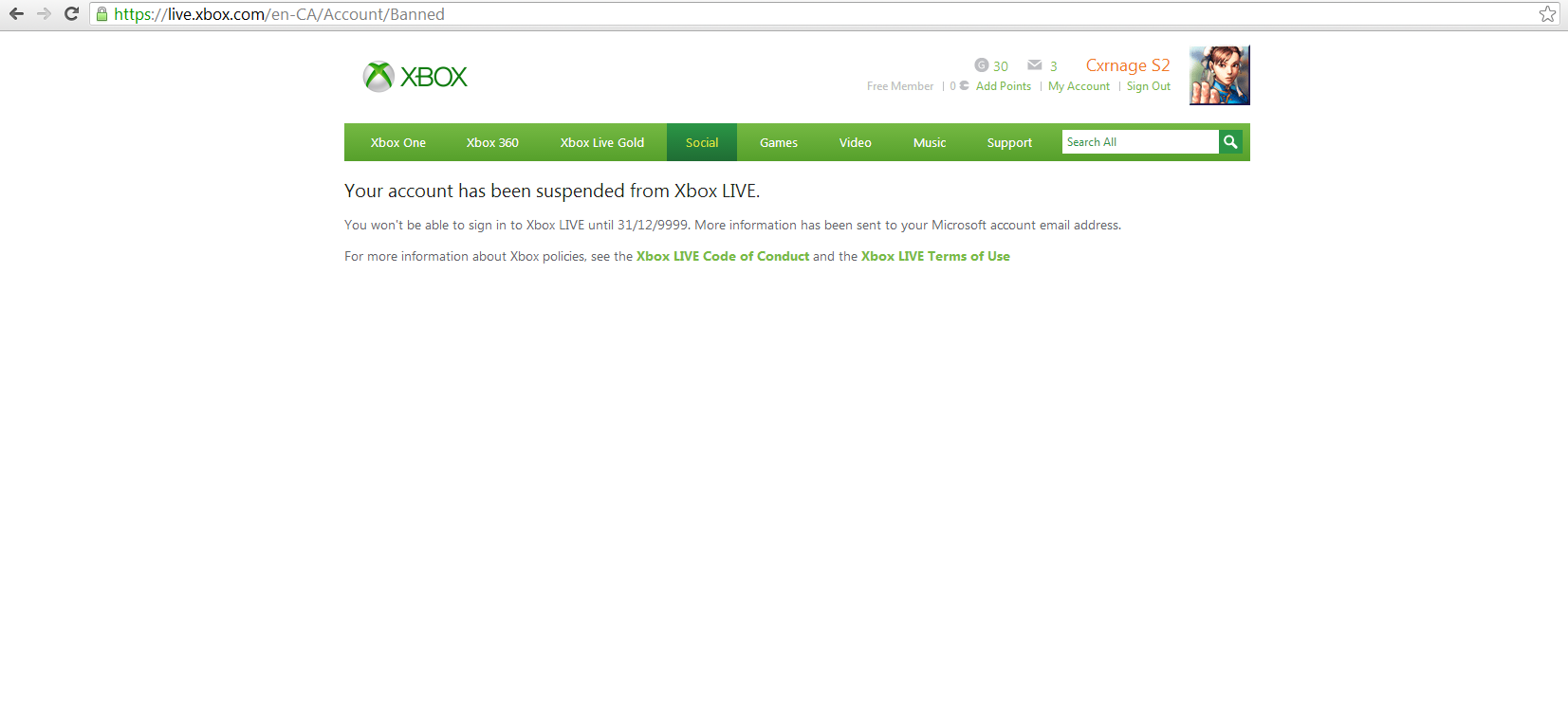Click the Sign Out link
The height and width of the screenshot is (711, 1568).
(x=1149, y=86)
